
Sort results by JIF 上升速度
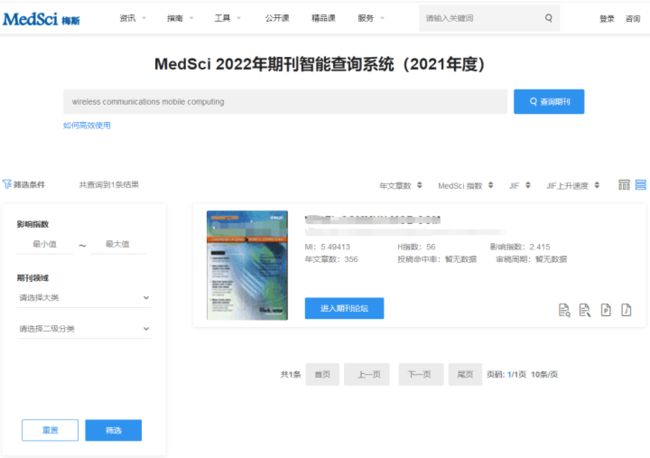(573, 185)
